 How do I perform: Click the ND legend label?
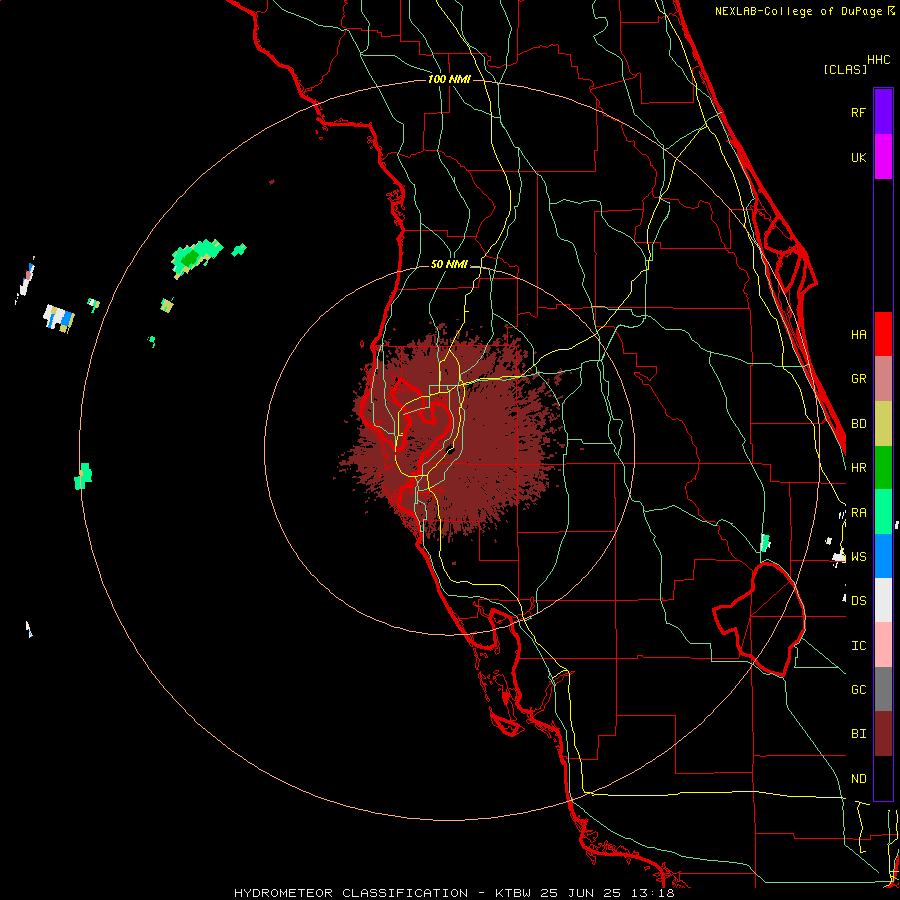tap(859, 779)
